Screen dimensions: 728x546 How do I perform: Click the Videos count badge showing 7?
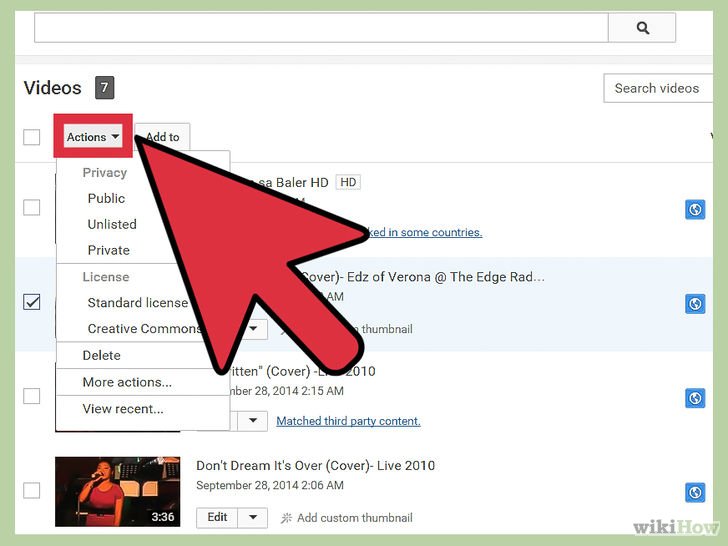point(104,87)
